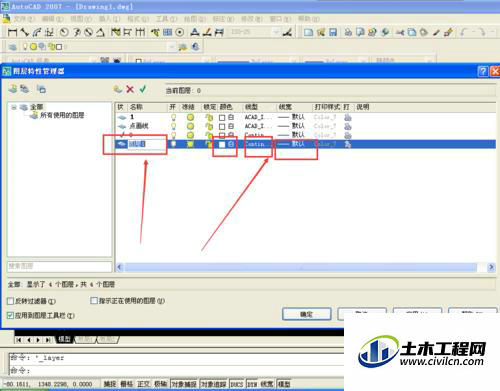Click the Save icon in AutoCAD toolbar

coord(333,32)
